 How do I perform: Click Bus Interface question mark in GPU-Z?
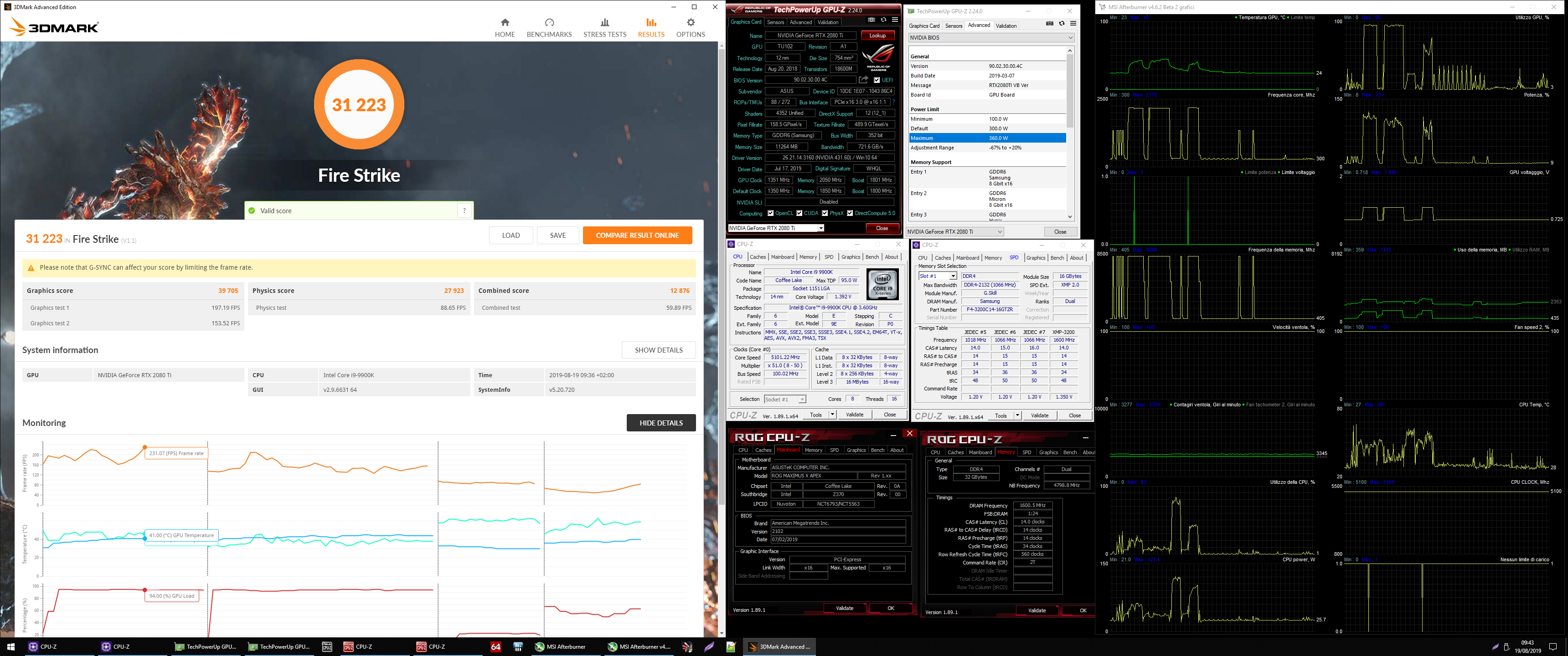pos(893,102)
